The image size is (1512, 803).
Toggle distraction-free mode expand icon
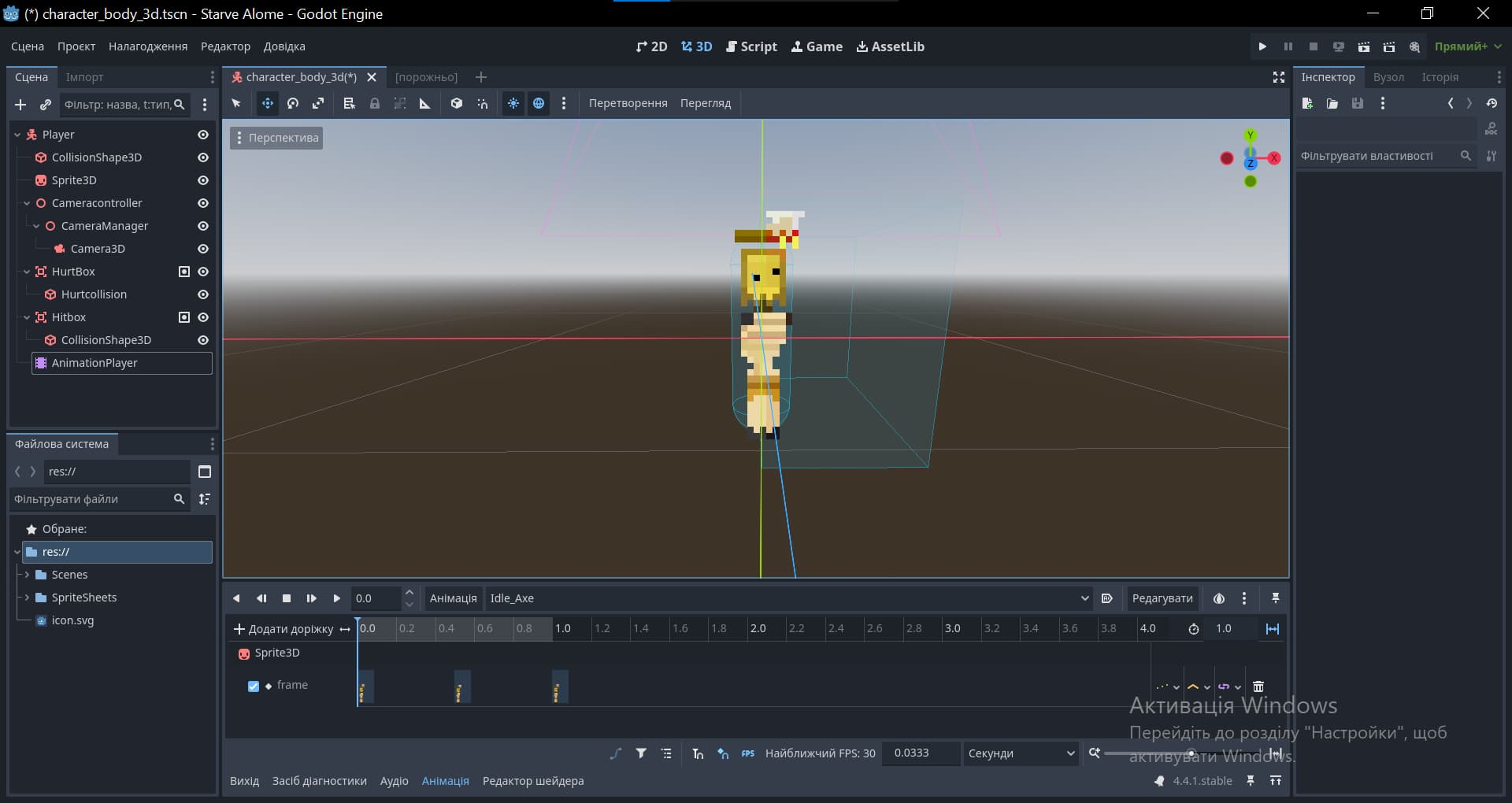1279,77
